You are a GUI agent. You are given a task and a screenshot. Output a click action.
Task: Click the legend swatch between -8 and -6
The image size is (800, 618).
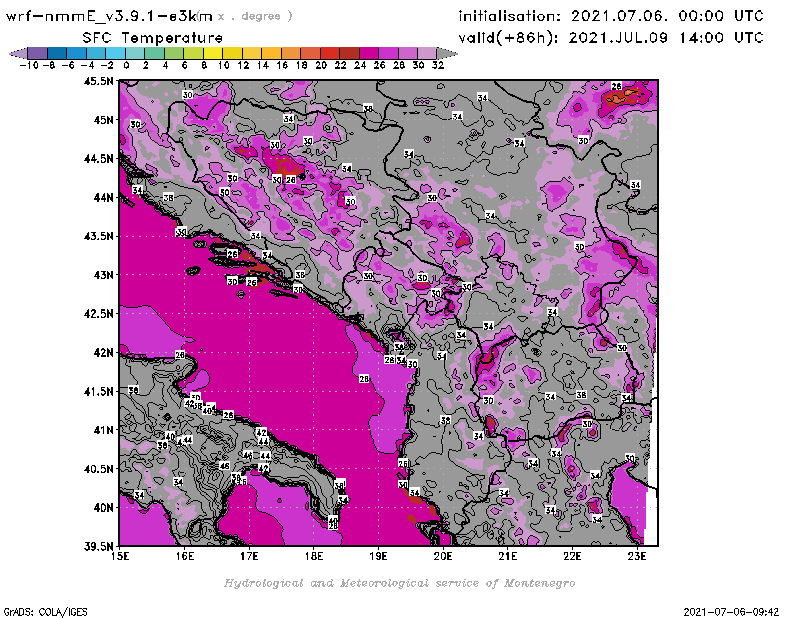pyautogui.click(x=57, y=53)
